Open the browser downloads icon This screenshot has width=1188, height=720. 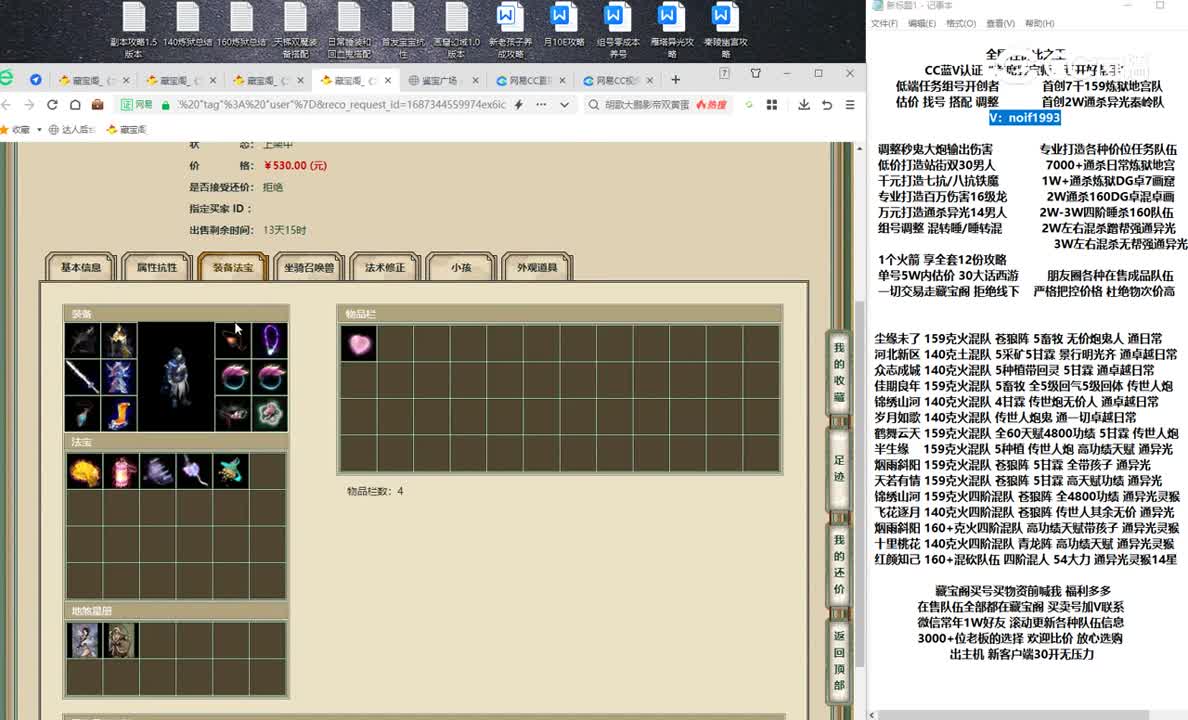tap(803, 105)
